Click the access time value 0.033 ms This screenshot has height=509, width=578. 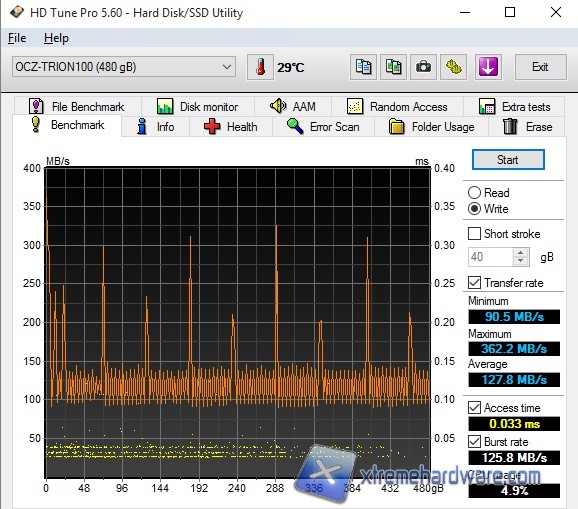click(514, 424)
